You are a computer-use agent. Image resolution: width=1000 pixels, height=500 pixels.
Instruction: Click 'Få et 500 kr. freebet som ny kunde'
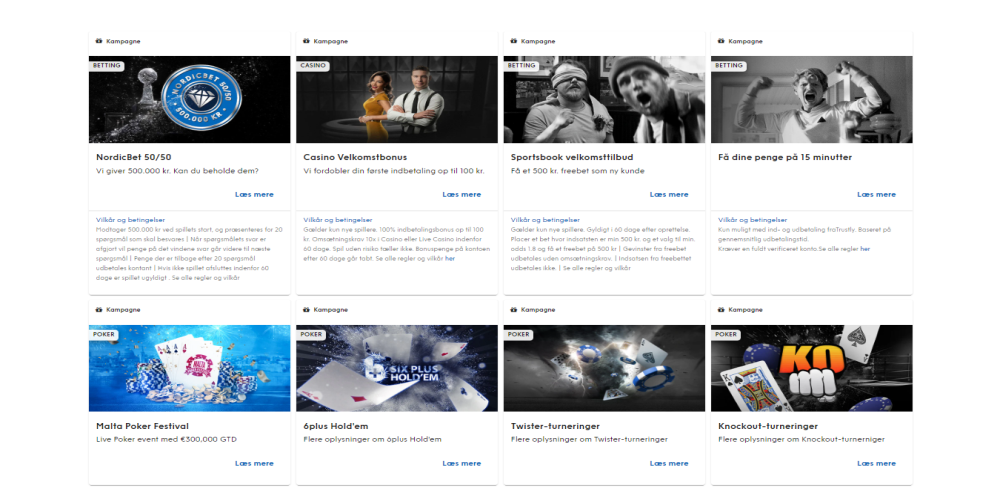click(x=577, y=171)
